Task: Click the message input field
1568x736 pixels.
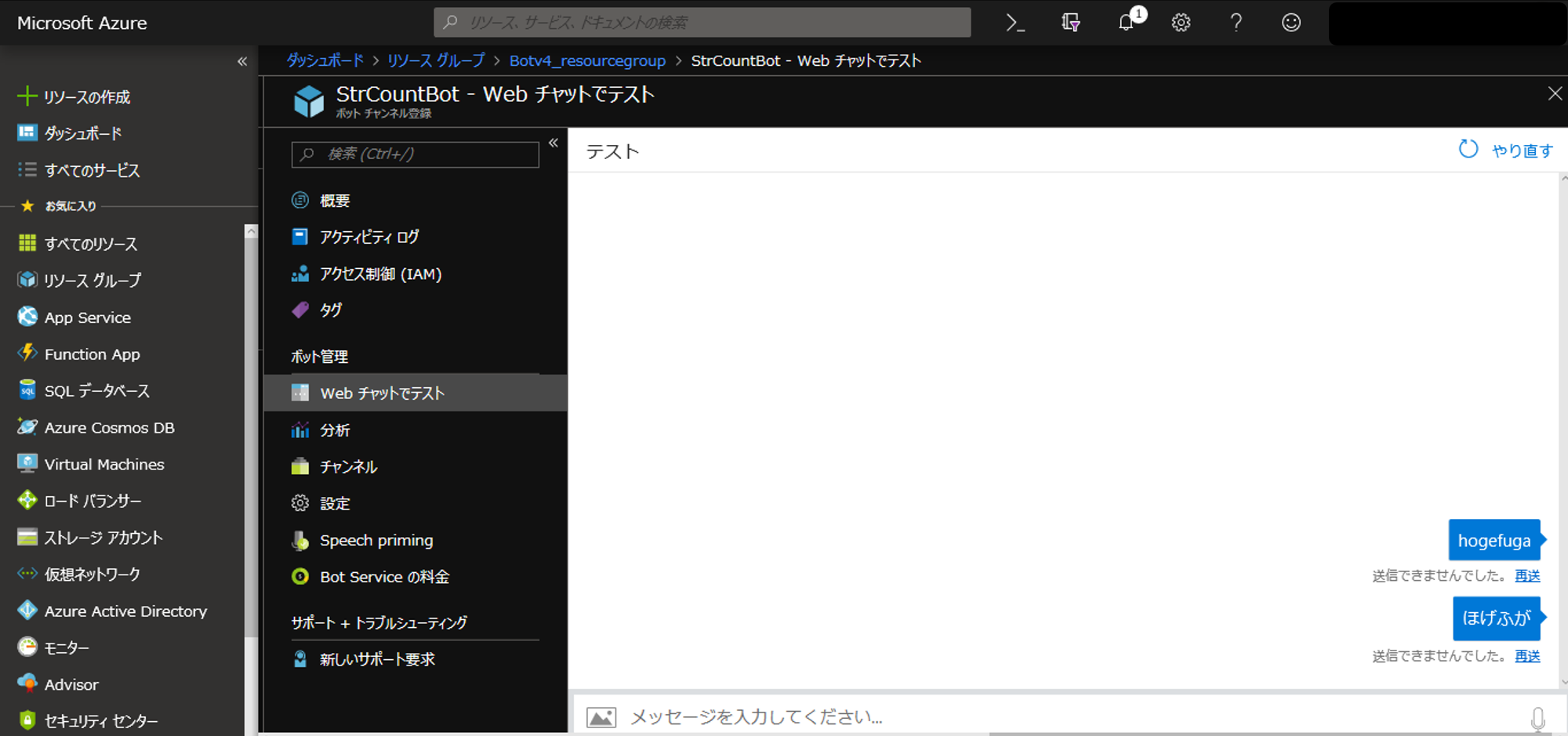Action: pos(862,716)
